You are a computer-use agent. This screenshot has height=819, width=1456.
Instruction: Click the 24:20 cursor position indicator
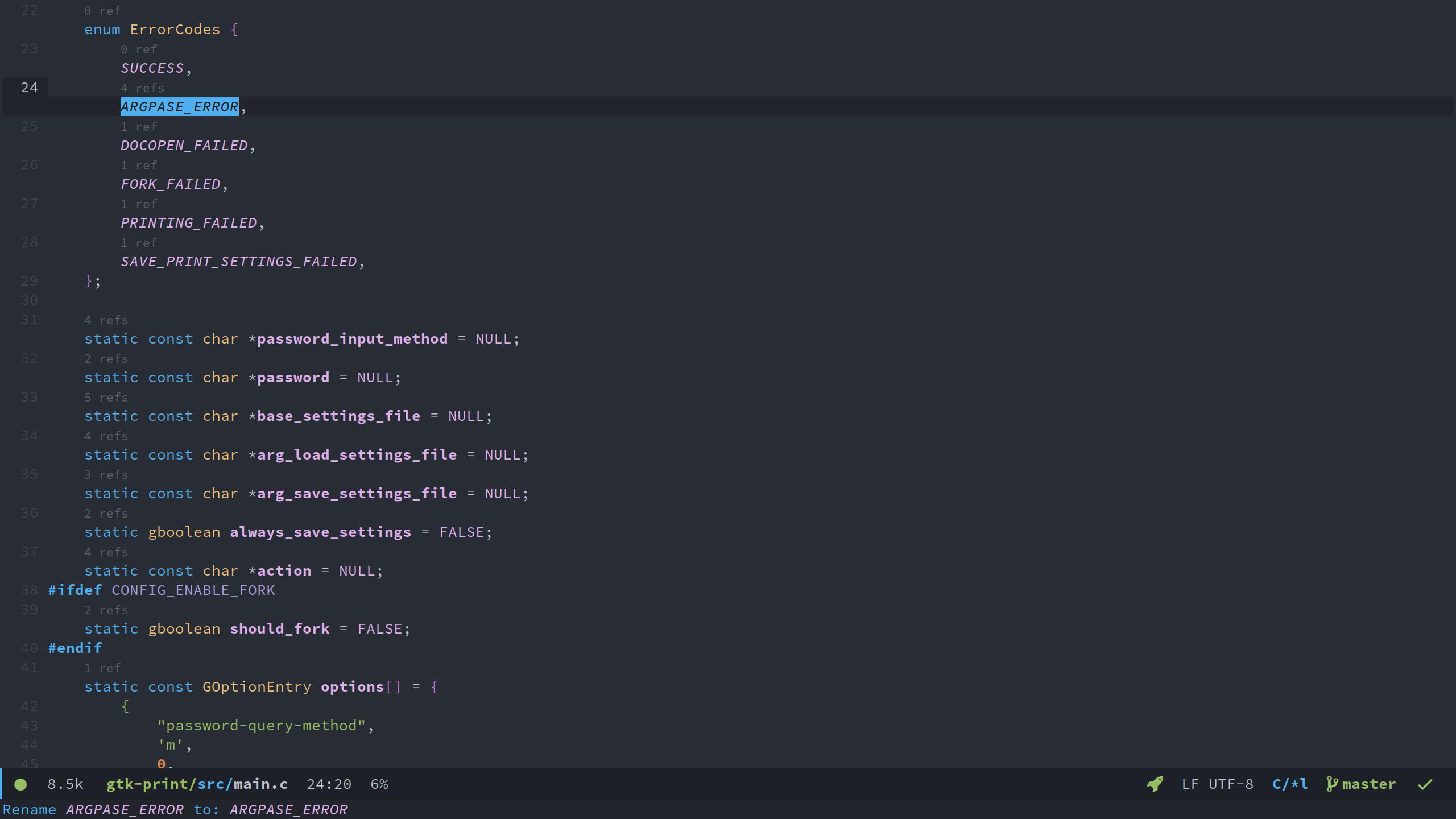point(329,784)
